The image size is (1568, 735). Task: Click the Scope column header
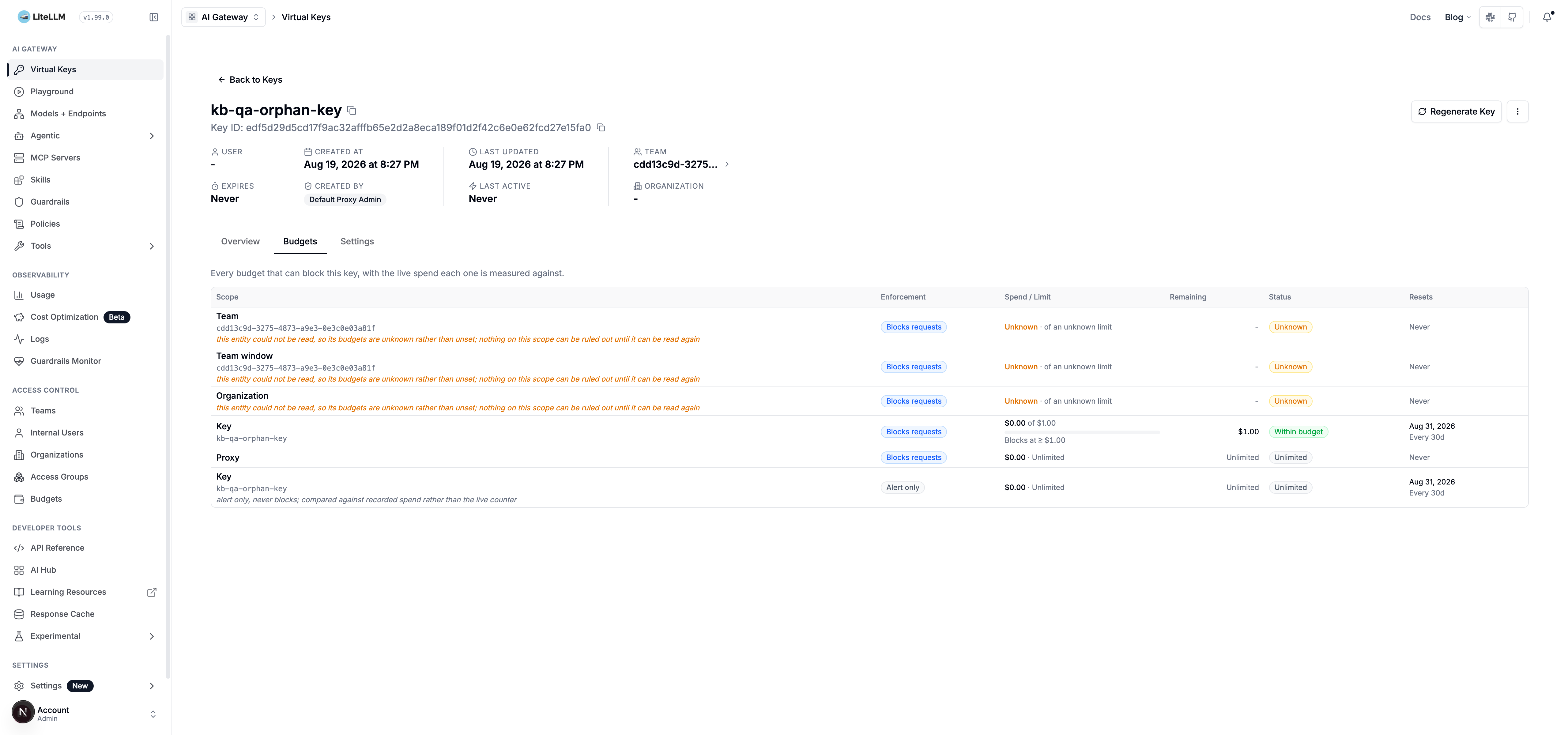227,297
